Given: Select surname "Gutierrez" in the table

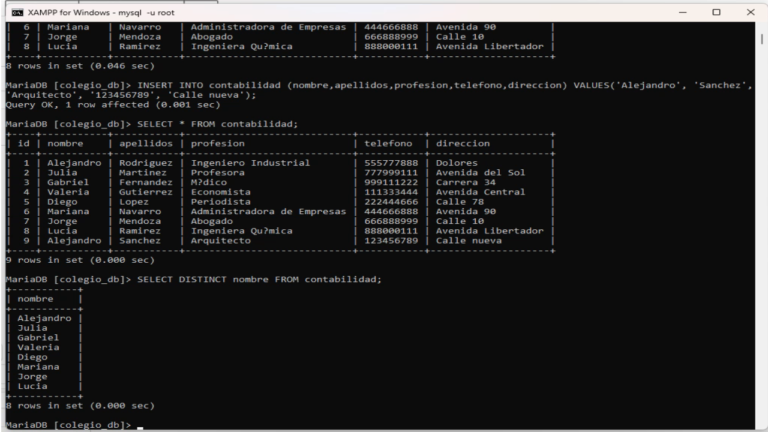Looking at the screenshot, I should point(145,192).
